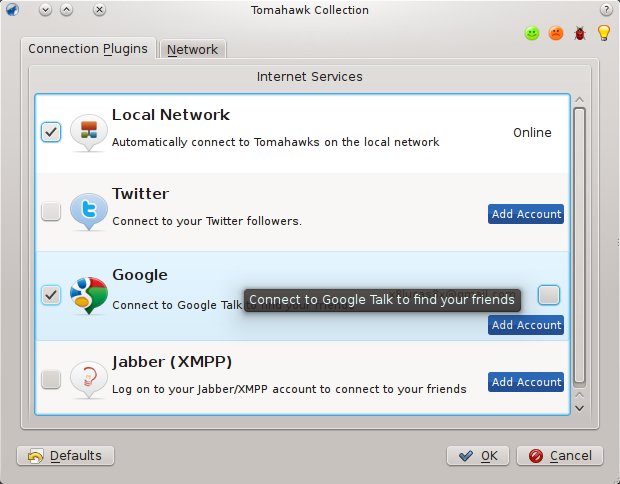Image resolution: width=620 pixels, height=484 pixels.
Task: Click the window minimize down-arrow button
Action: pos(45,9)
